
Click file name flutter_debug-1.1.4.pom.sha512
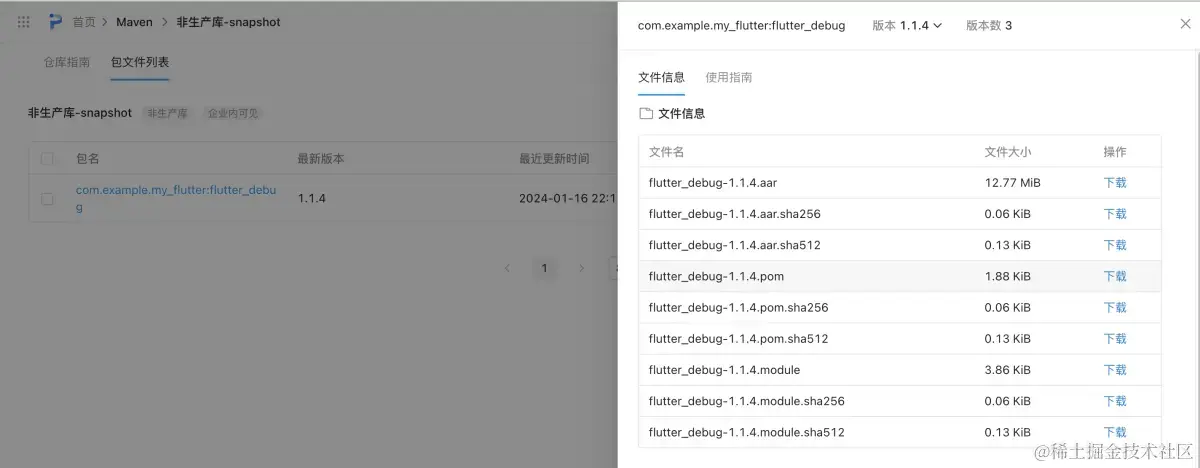[738, 339]
